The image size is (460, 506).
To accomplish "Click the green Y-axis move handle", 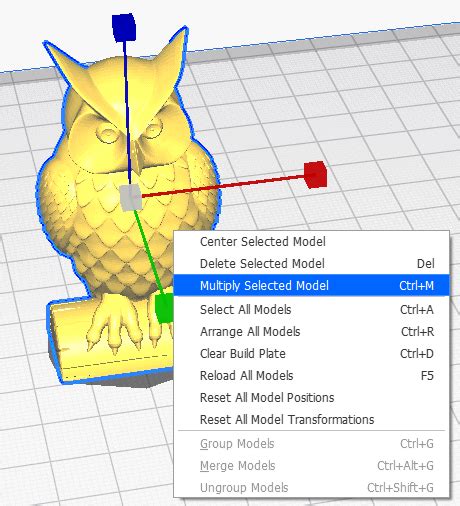I will [164, 308].
